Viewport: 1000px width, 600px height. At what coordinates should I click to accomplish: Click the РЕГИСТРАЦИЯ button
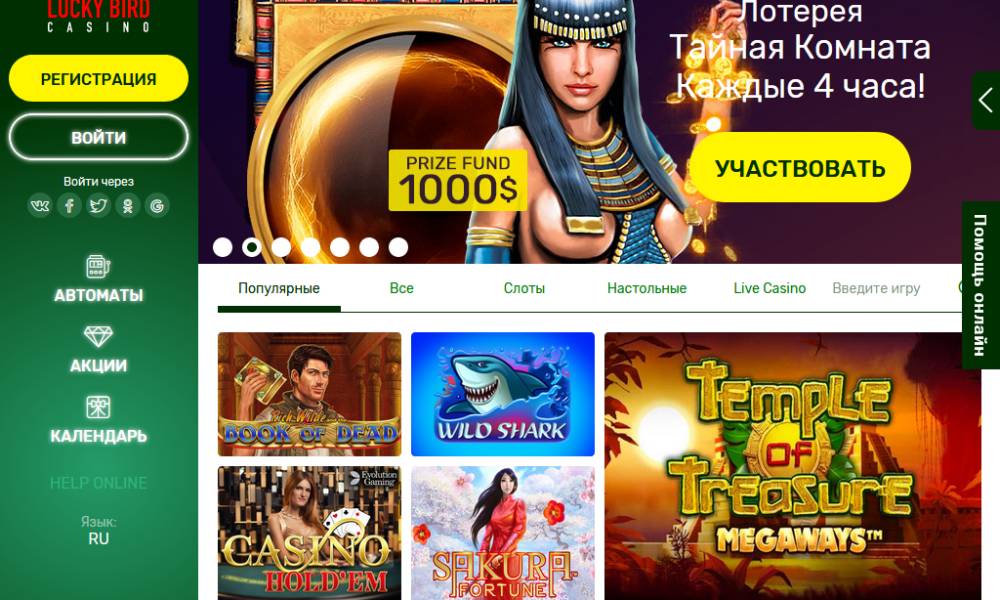98,78
